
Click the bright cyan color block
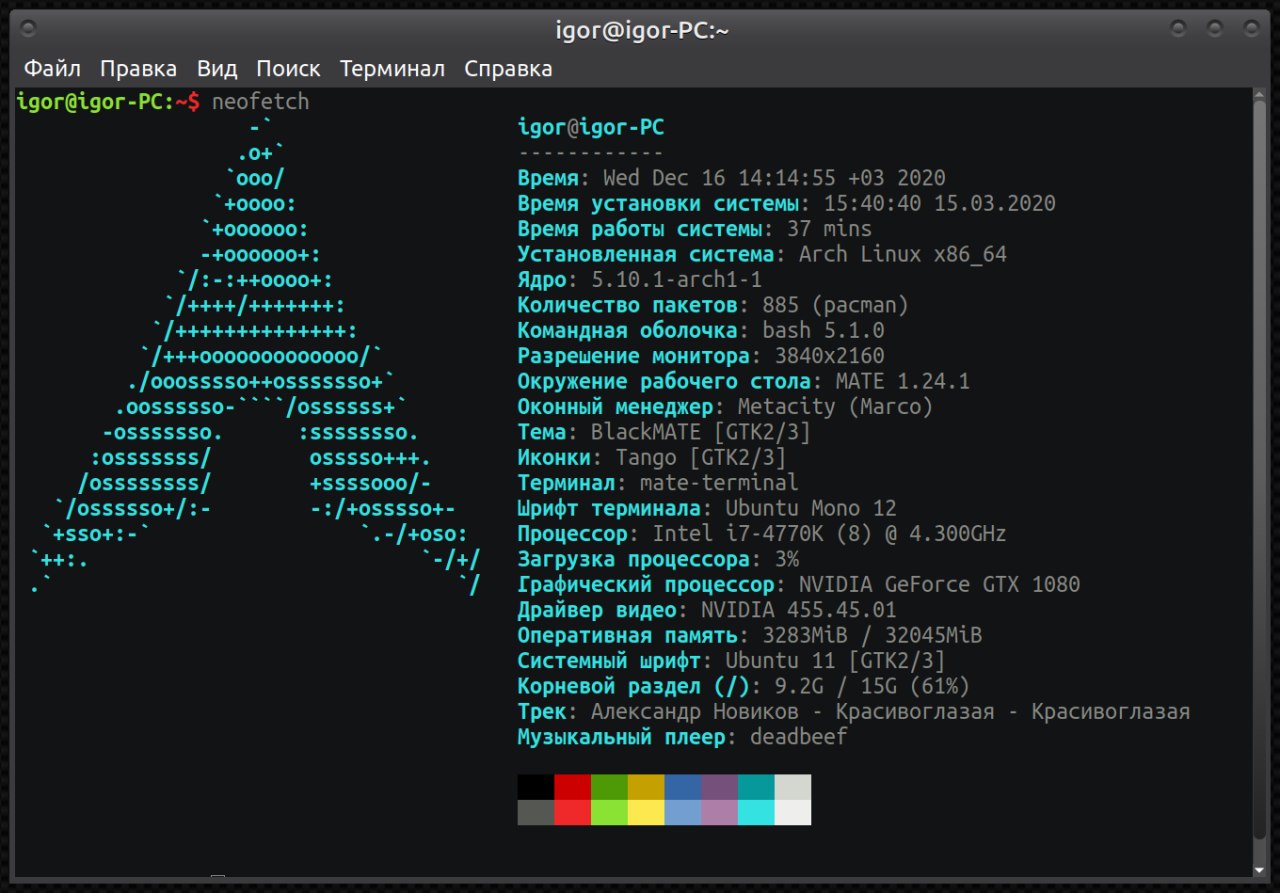[x=756, y=812]
